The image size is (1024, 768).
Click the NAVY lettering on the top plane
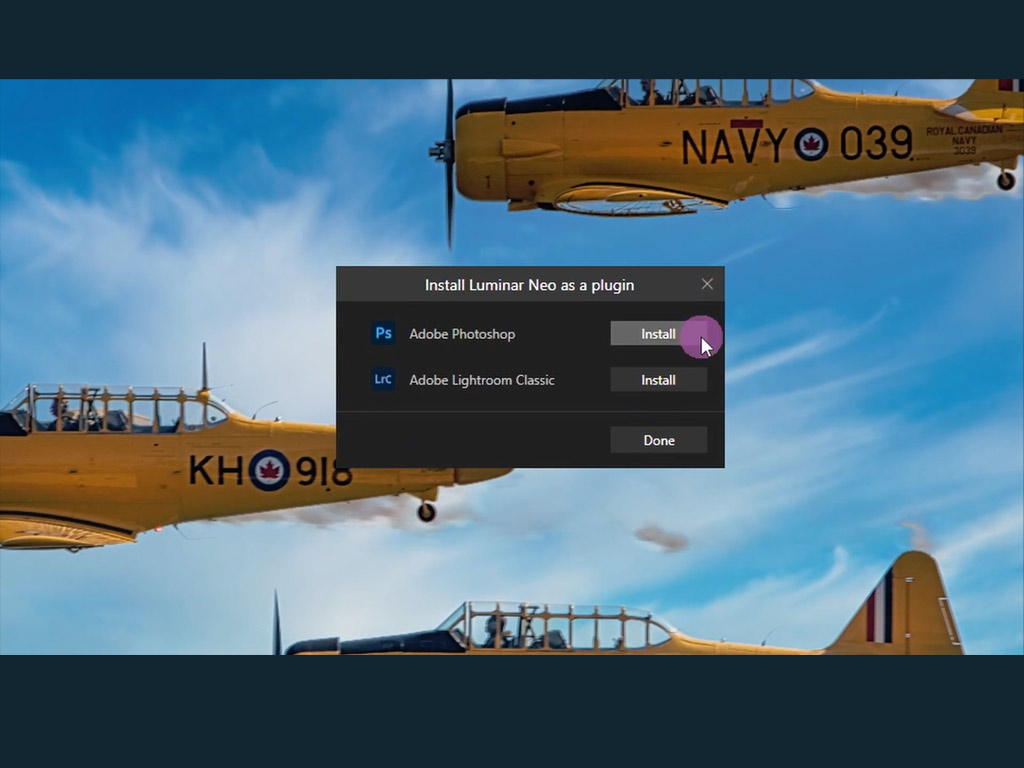pos(733,146)
